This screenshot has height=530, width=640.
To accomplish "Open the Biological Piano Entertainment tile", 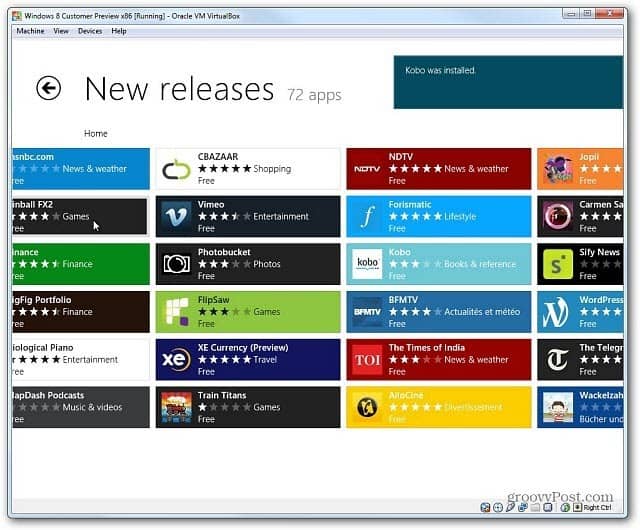I will (x=81, y=360).
